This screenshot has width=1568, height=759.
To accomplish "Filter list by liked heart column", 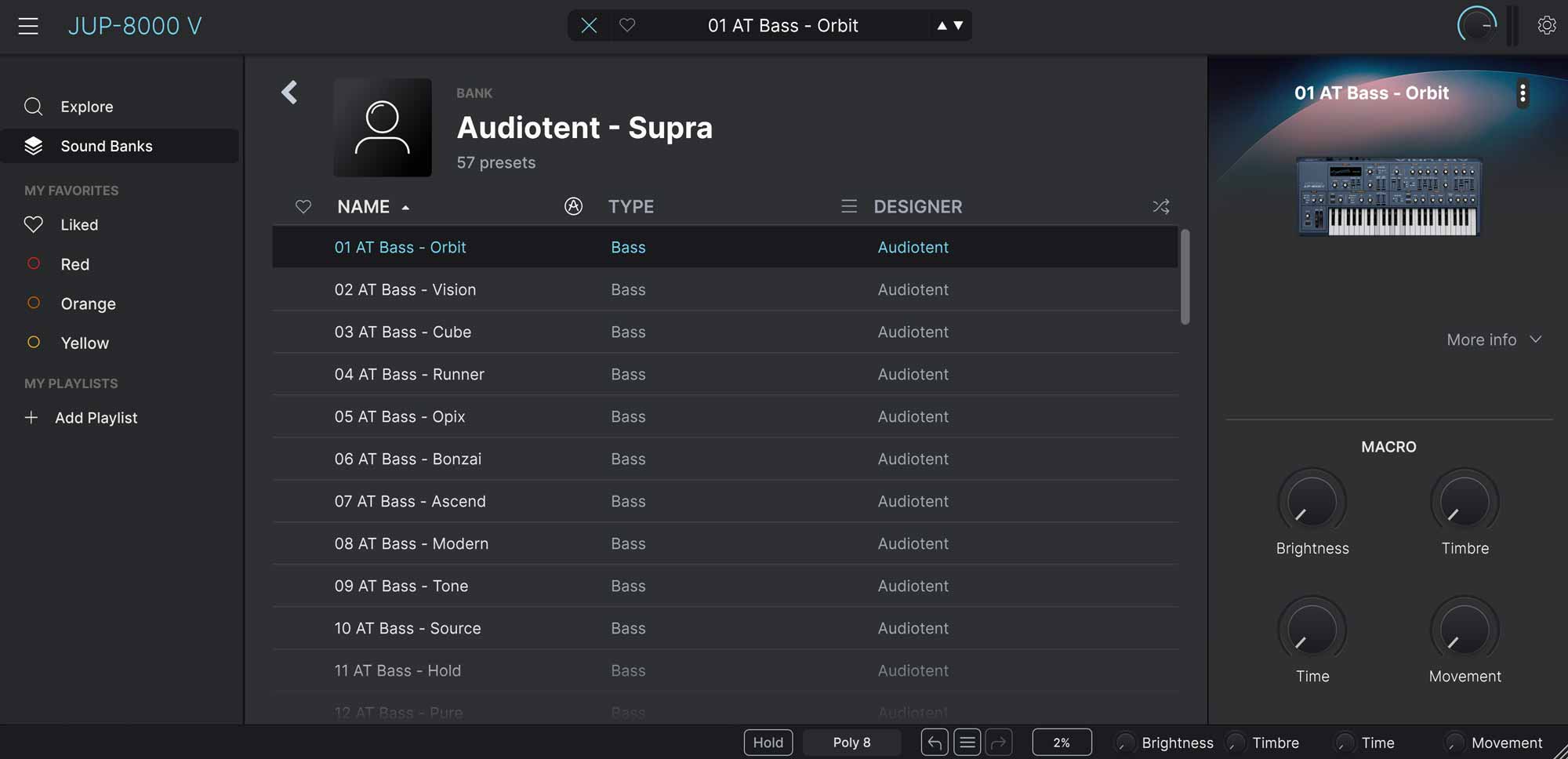I will point(303,206).
